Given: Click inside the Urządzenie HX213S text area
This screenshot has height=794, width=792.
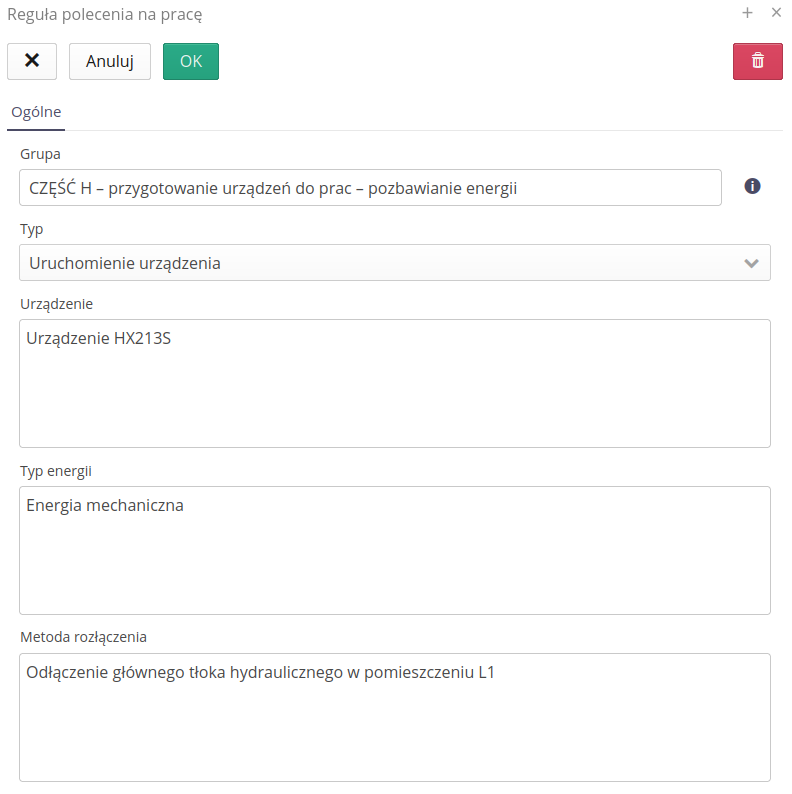Looking at the screenshot, I should 394,383.
